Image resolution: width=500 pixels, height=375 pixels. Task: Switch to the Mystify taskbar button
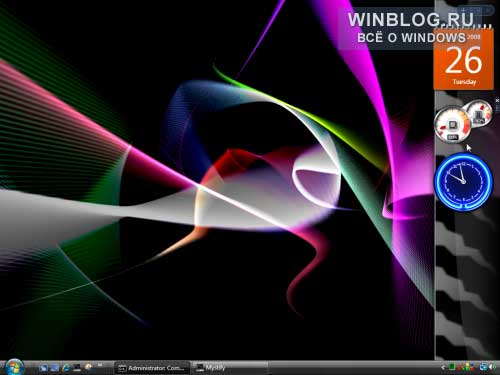tap(230, 368)
